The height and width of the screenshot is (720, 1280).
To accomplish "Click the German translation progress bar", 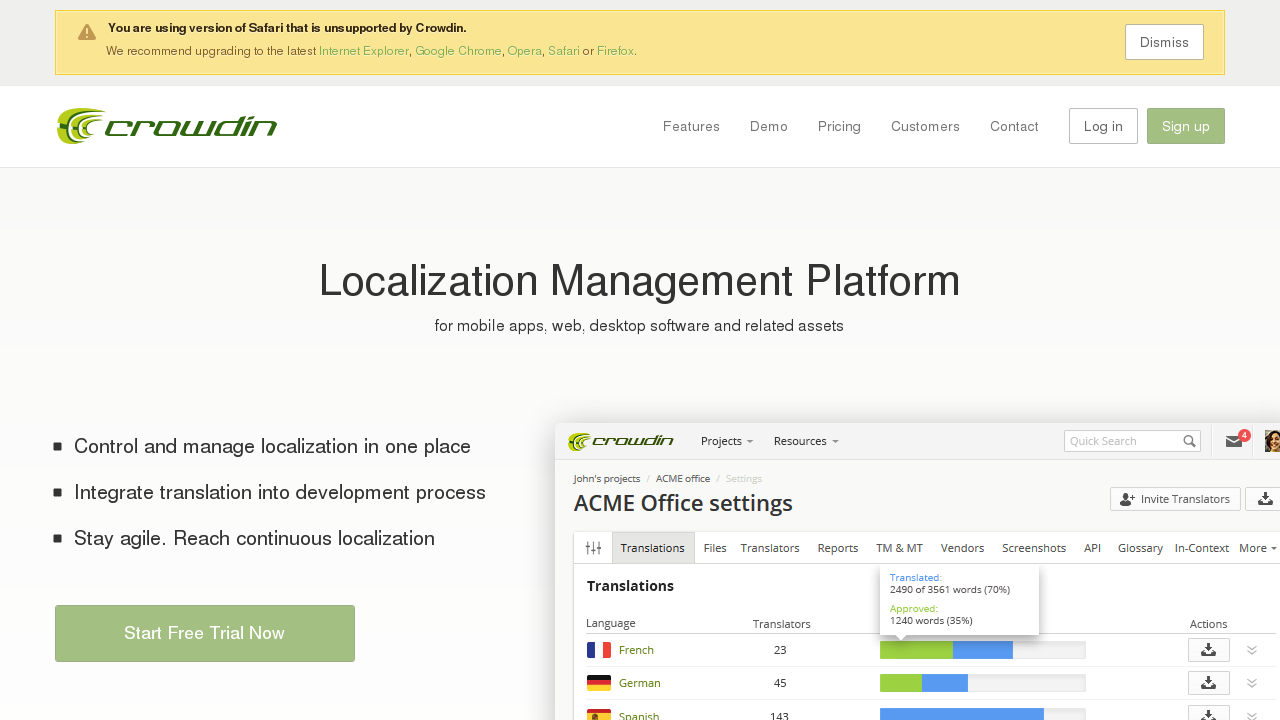I will click(x=982, y=683).
